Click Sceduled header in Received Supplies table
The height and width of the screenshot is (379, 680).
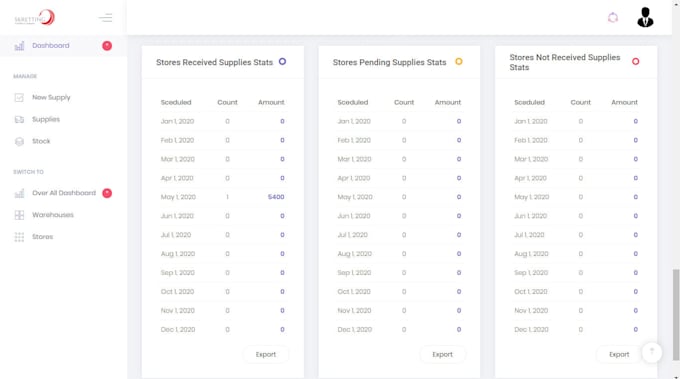(176, 102)
